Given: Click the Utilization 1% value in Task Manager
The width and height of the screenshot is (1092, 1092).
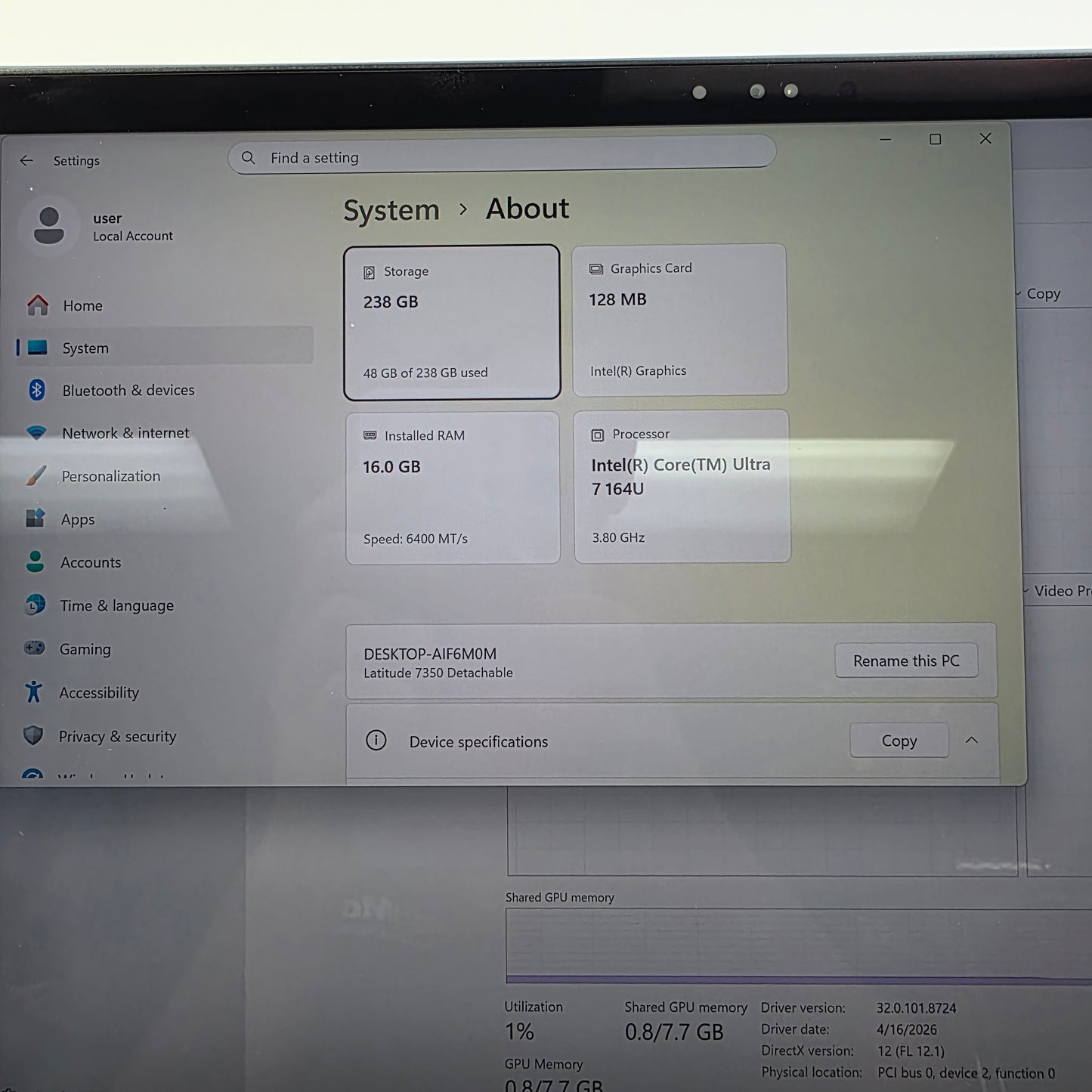Looking at the screenshot, I should [x=519, y=1032].
